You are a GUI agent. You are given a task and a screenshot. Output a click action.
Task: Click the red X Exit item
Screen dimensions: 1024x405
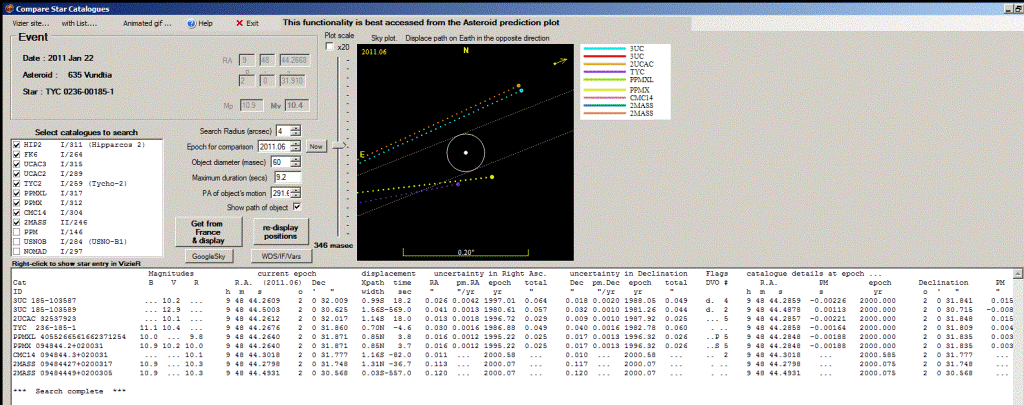(x=246, y=22)
